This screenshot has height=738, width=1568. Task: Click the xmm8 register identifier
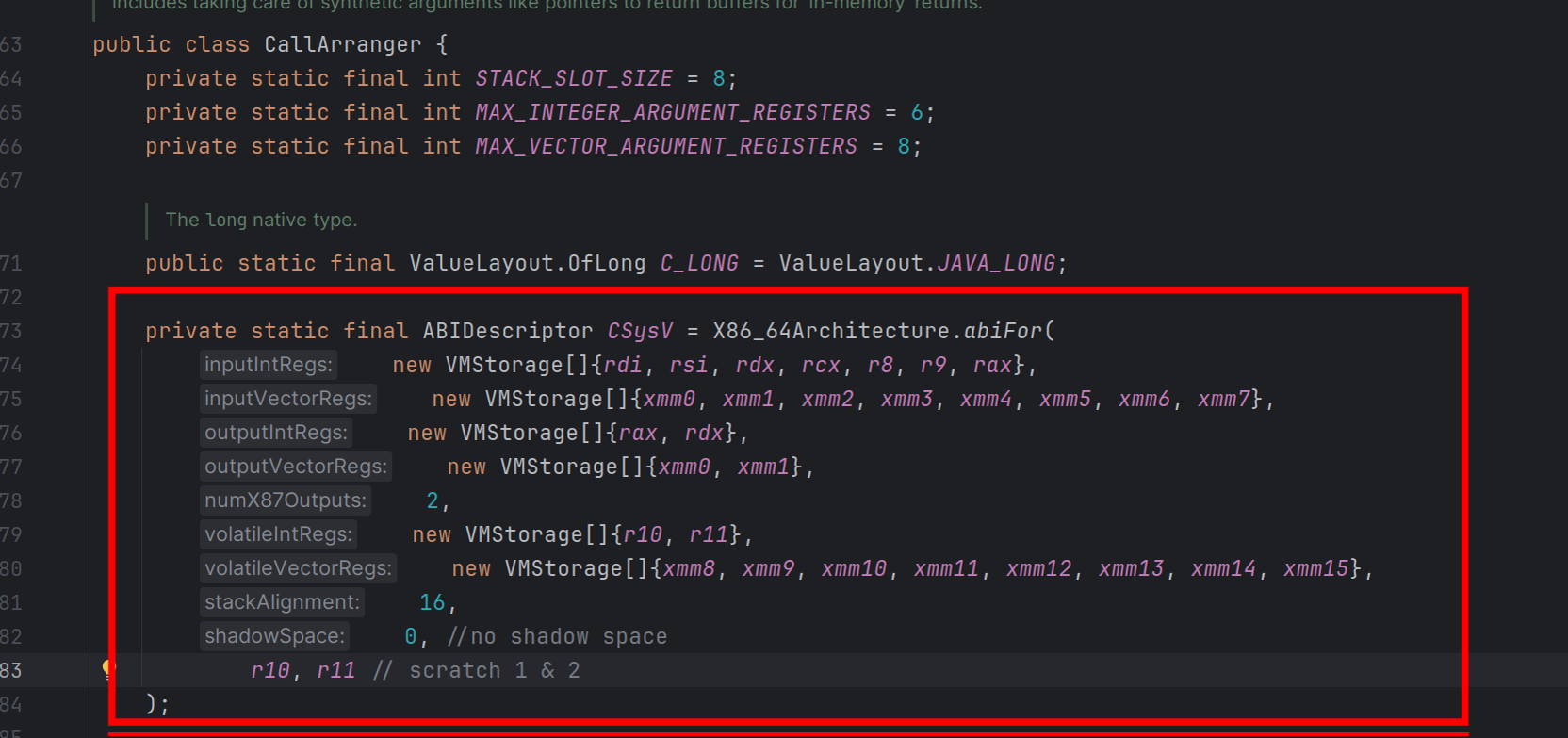point(689,568)
